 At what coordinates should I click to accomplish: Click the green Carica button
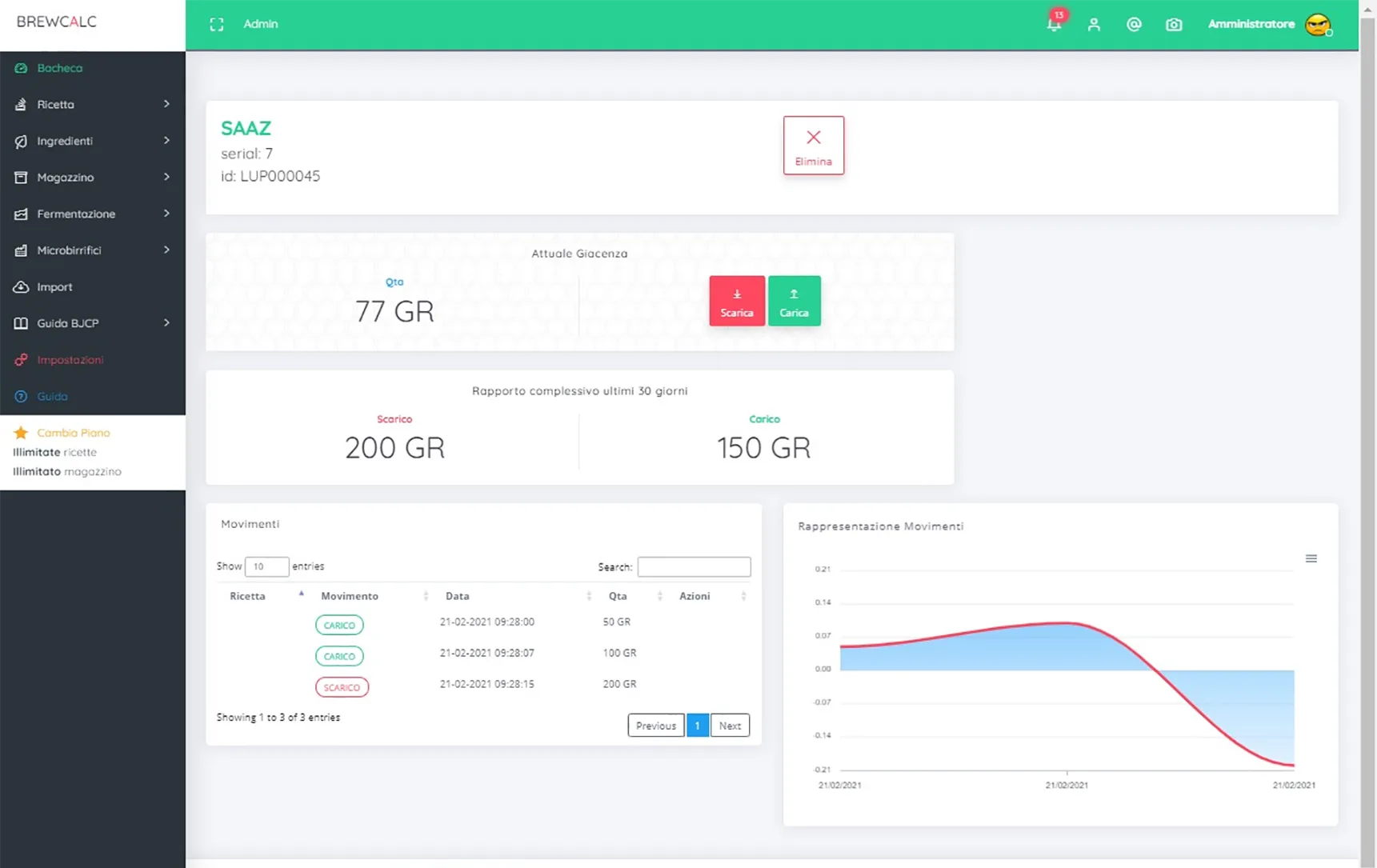795,301
